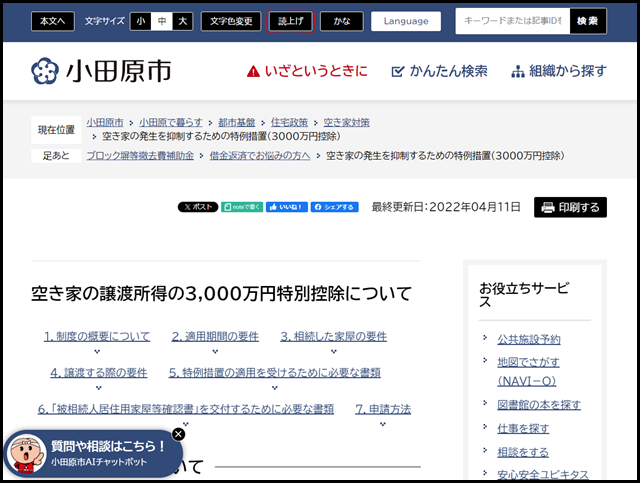This screenshot has width=640, height=483.
Task: Click the Facebook いいね！ button
Action: pyautogui.click(x=287, y=207)
